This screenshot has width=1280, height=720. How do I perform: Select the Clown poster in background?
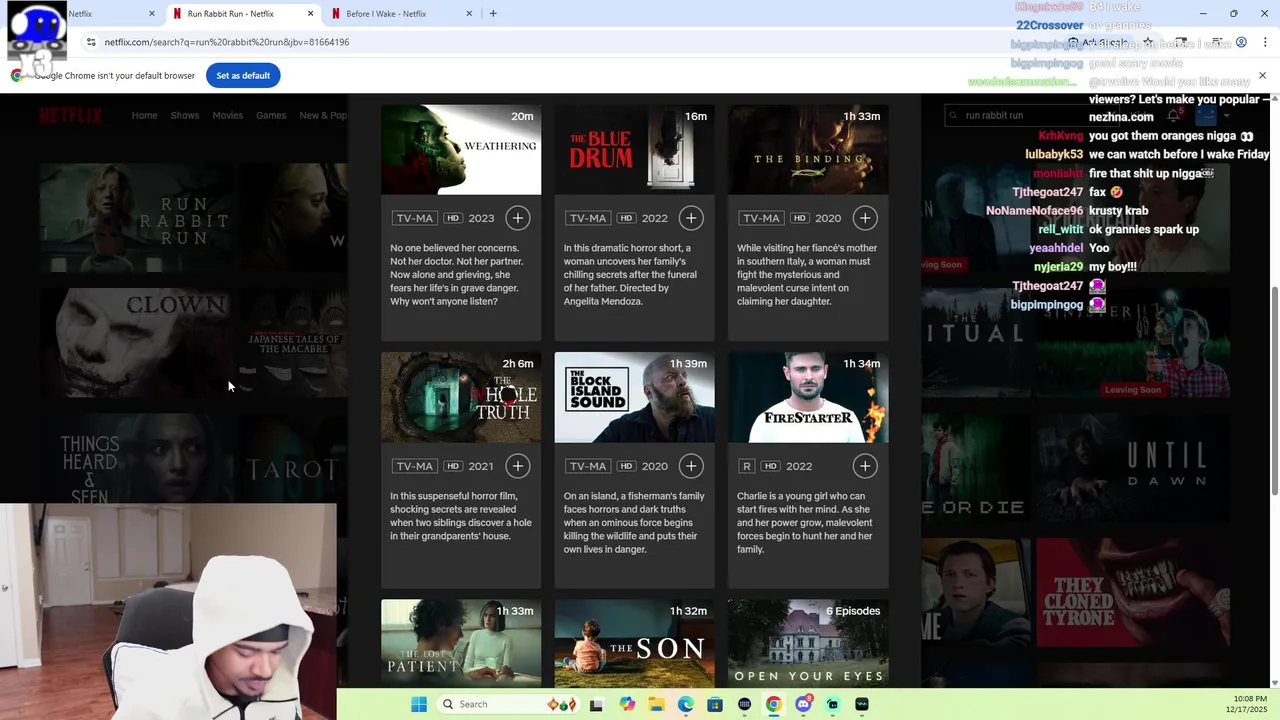pos(138,342)
